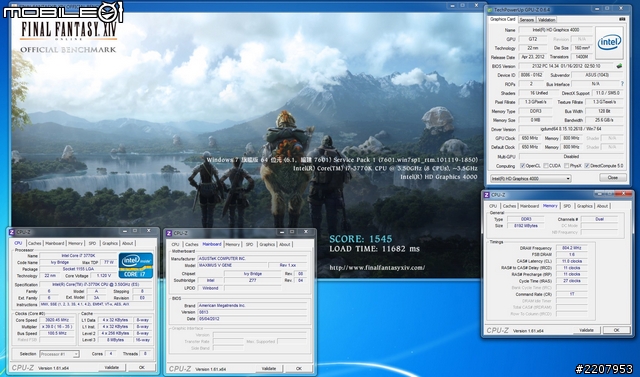Screen dimensions: 640x377
Task: Open Mainboard tab in the CPU-Z CPU window
Action: click(x=55, y=243)
